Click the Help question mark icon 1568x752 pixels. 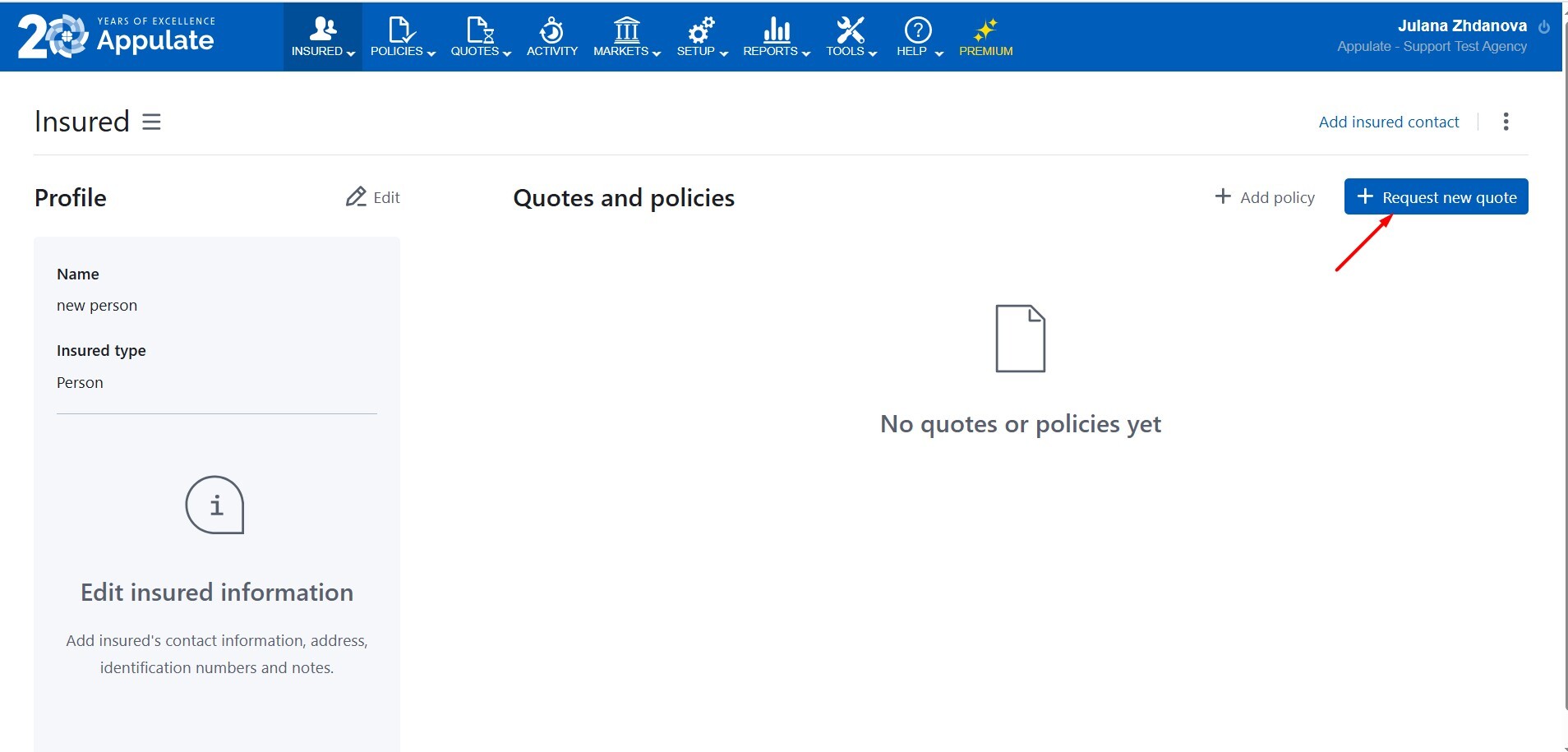[x=917, y=30]
